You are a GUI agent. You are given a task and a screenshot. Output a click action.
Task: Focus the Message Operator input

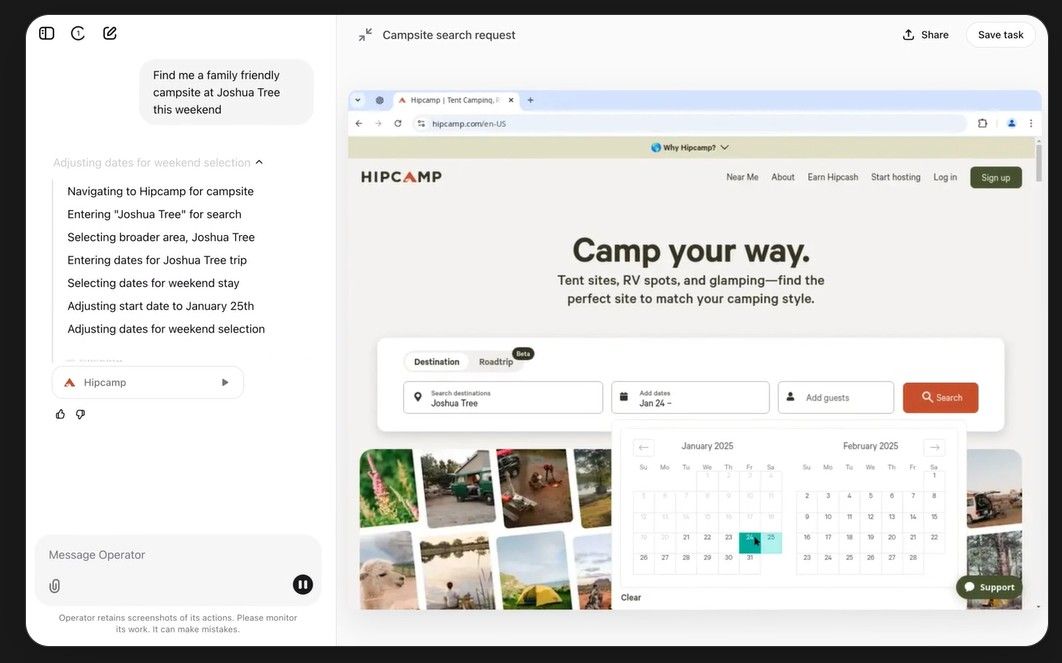click(x=177, y=555)
